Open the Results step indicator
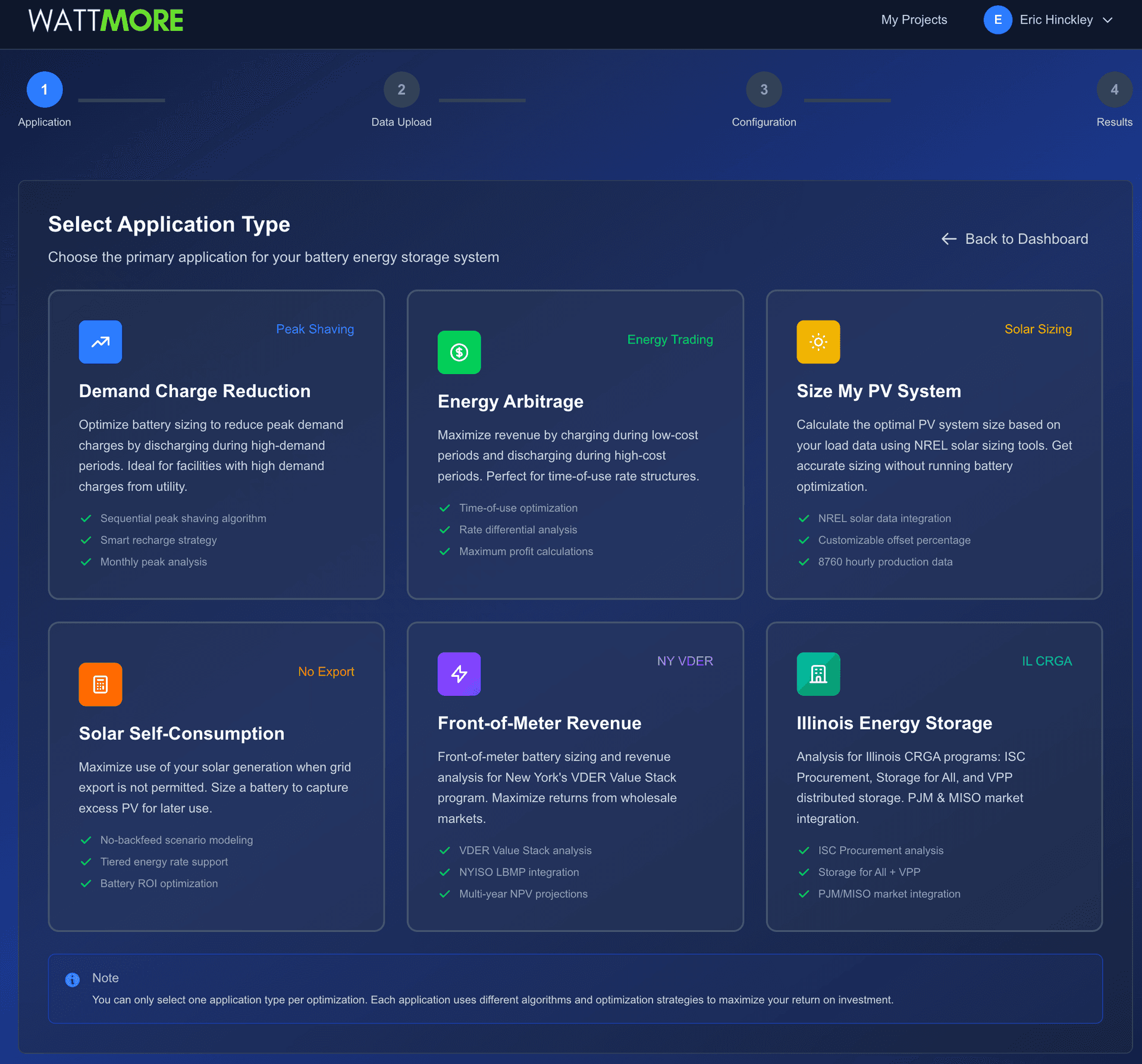Image resolution: width=1142 pixels, height=1064 pixels. [x=1115, y=89]
